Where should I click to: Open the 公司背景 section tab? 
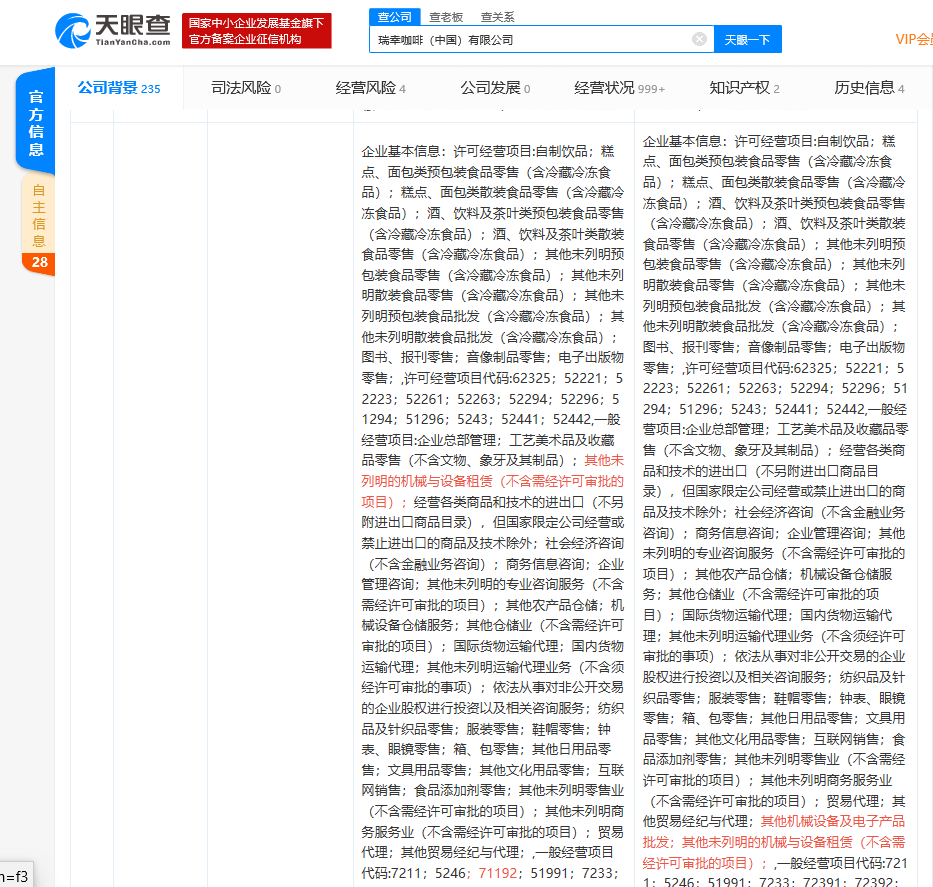coord(118,88)
